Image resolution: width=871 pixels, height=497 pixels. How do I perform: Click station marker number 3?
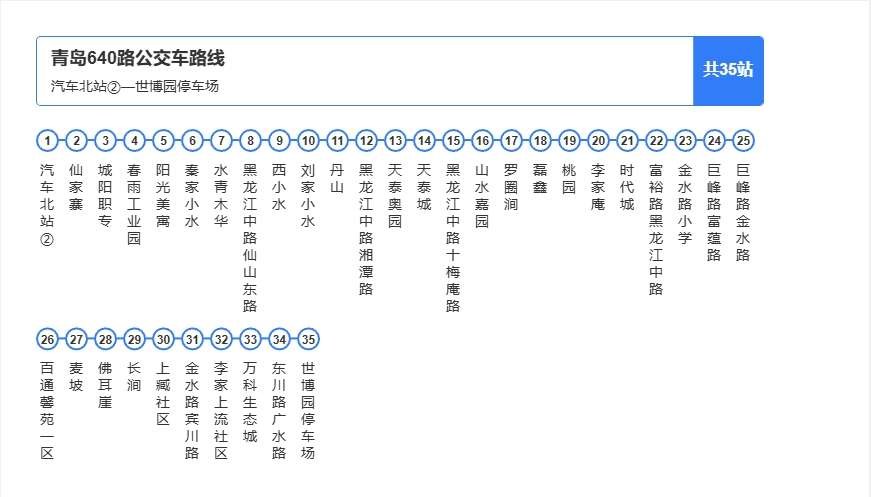106,140
